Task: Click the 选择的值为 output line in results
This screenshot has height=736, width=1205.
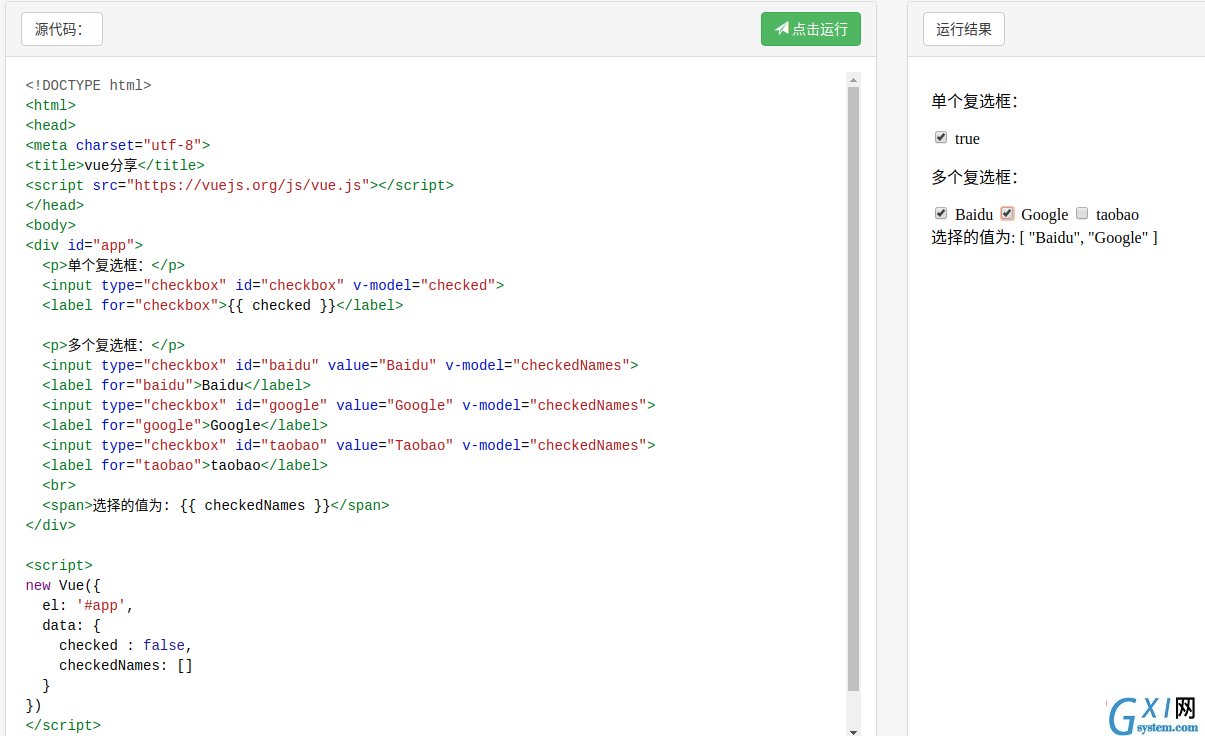Action: [1044, 238]
